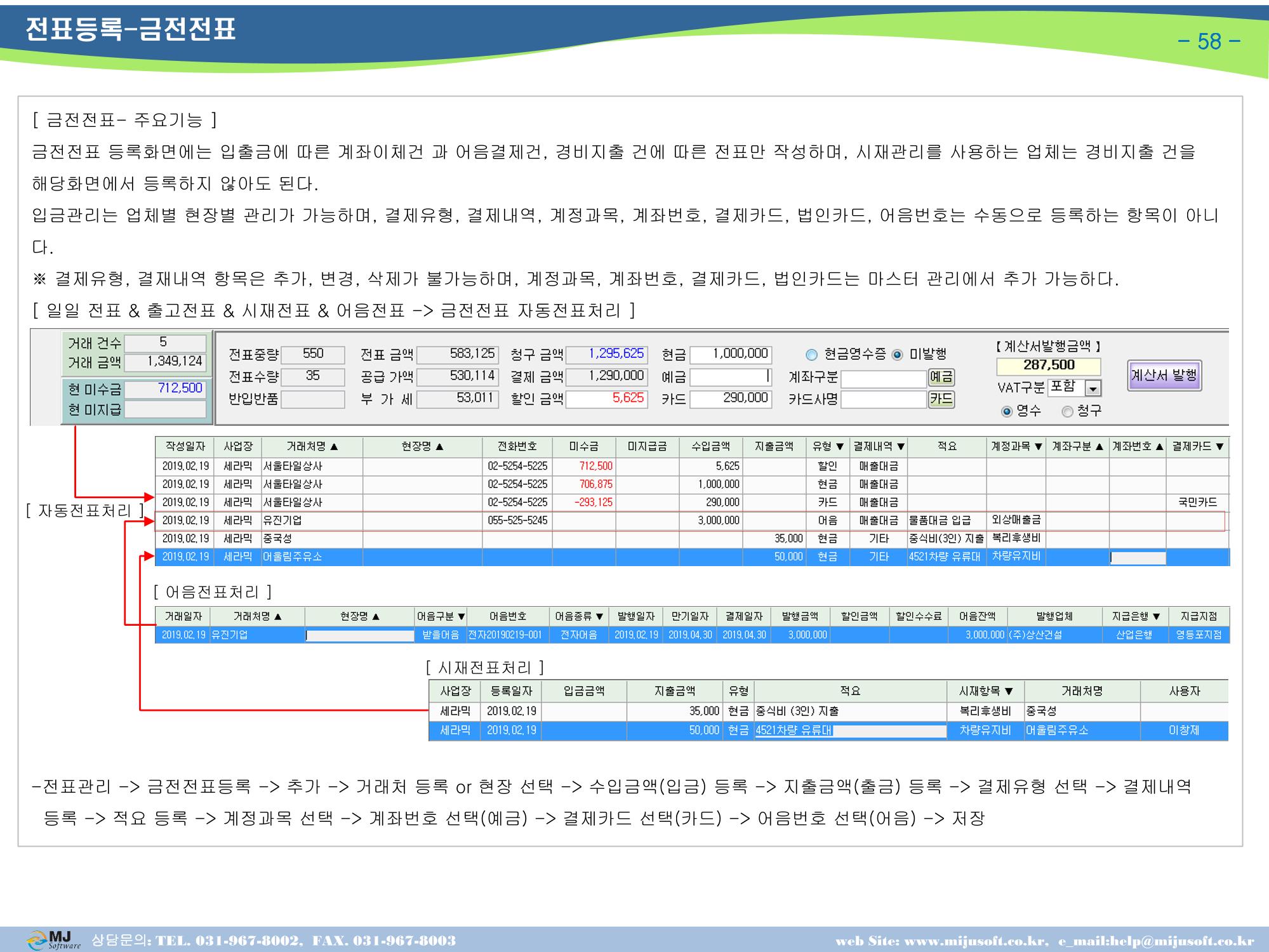The height and width of the screenshot is (952, 1269).
Task: Click the 발행일자 column header
Action: (636, 616)
